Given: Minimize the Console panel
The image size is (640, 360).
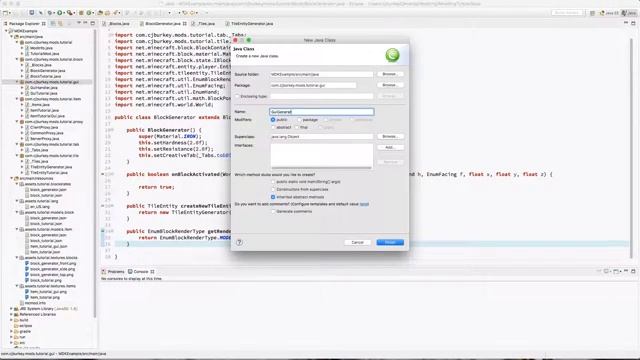Looking at the screenshot, I should pos(626,271).
